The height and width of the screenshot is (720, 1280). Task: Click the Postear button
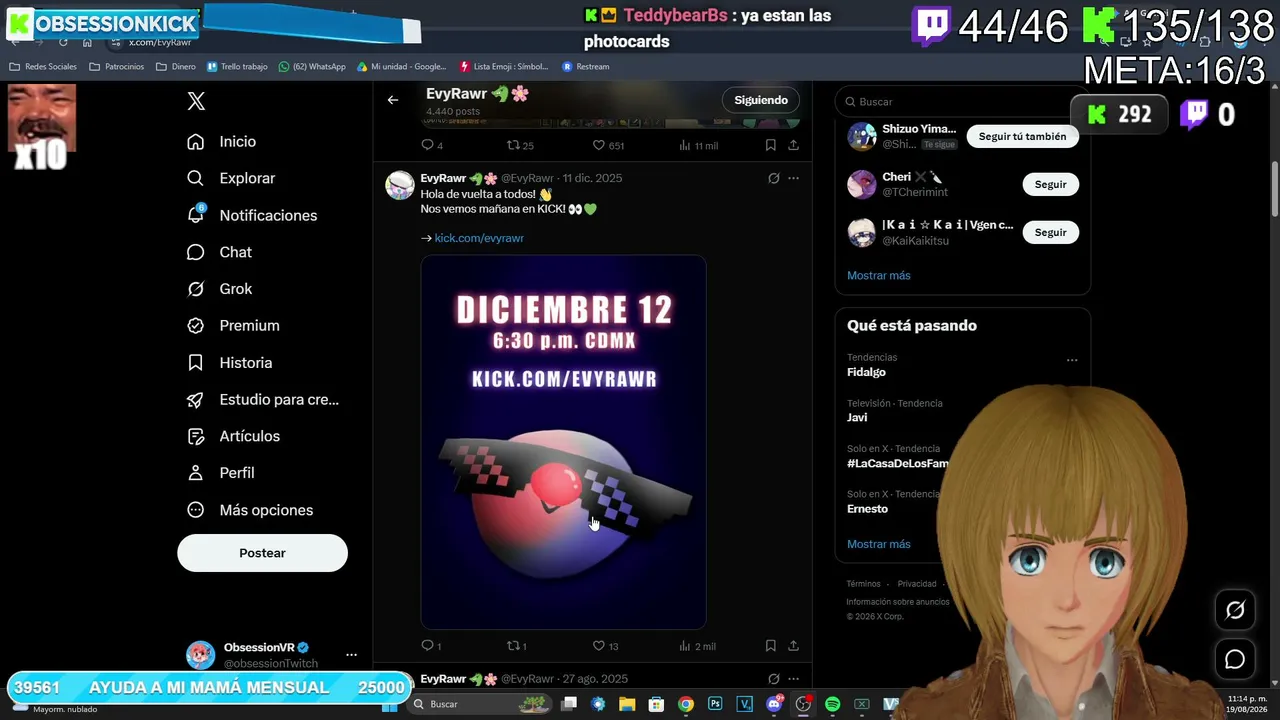point(262,553)
